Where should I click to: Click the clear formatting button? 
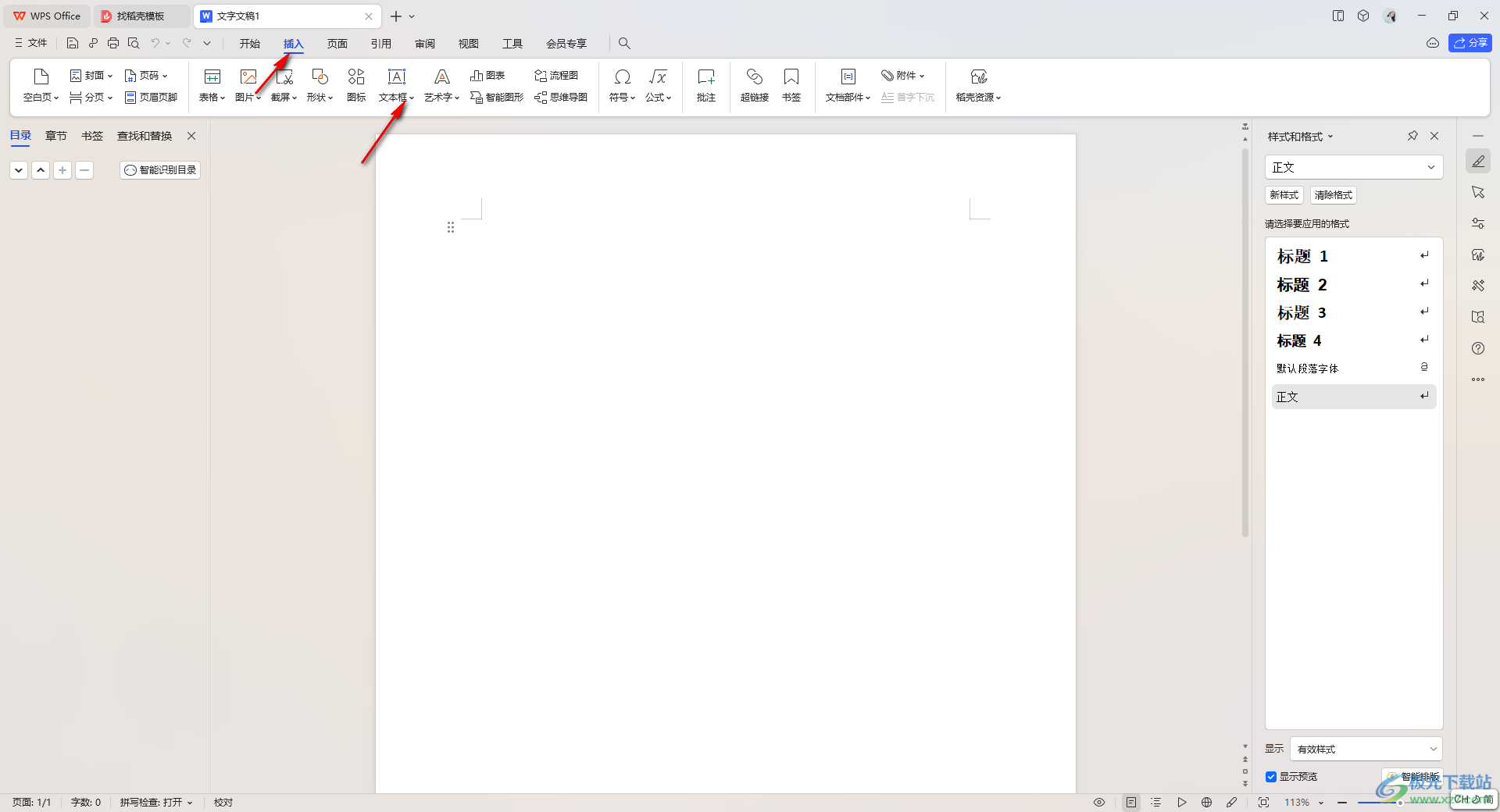coord(1333,195)
